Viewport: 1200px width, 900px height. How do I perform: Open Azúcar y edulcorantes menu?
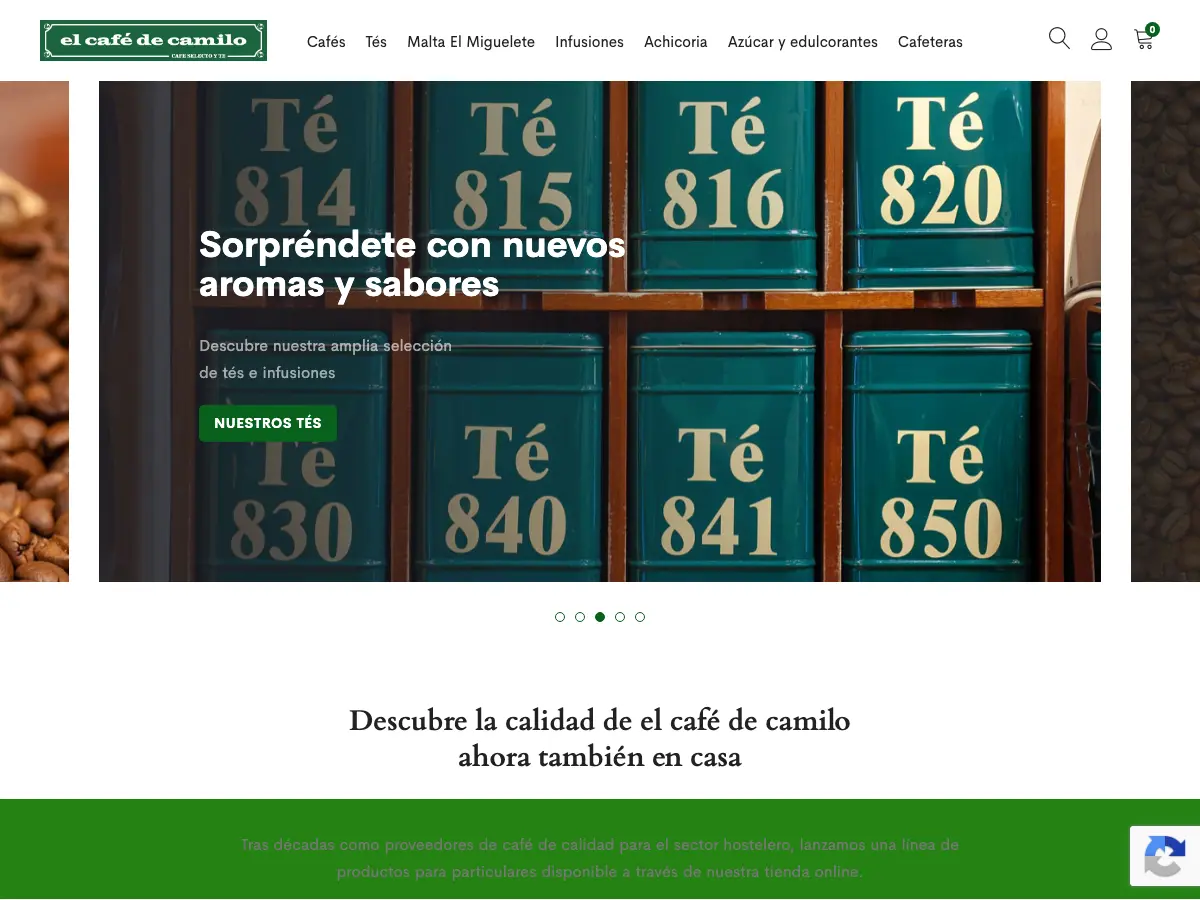point(803,42)
